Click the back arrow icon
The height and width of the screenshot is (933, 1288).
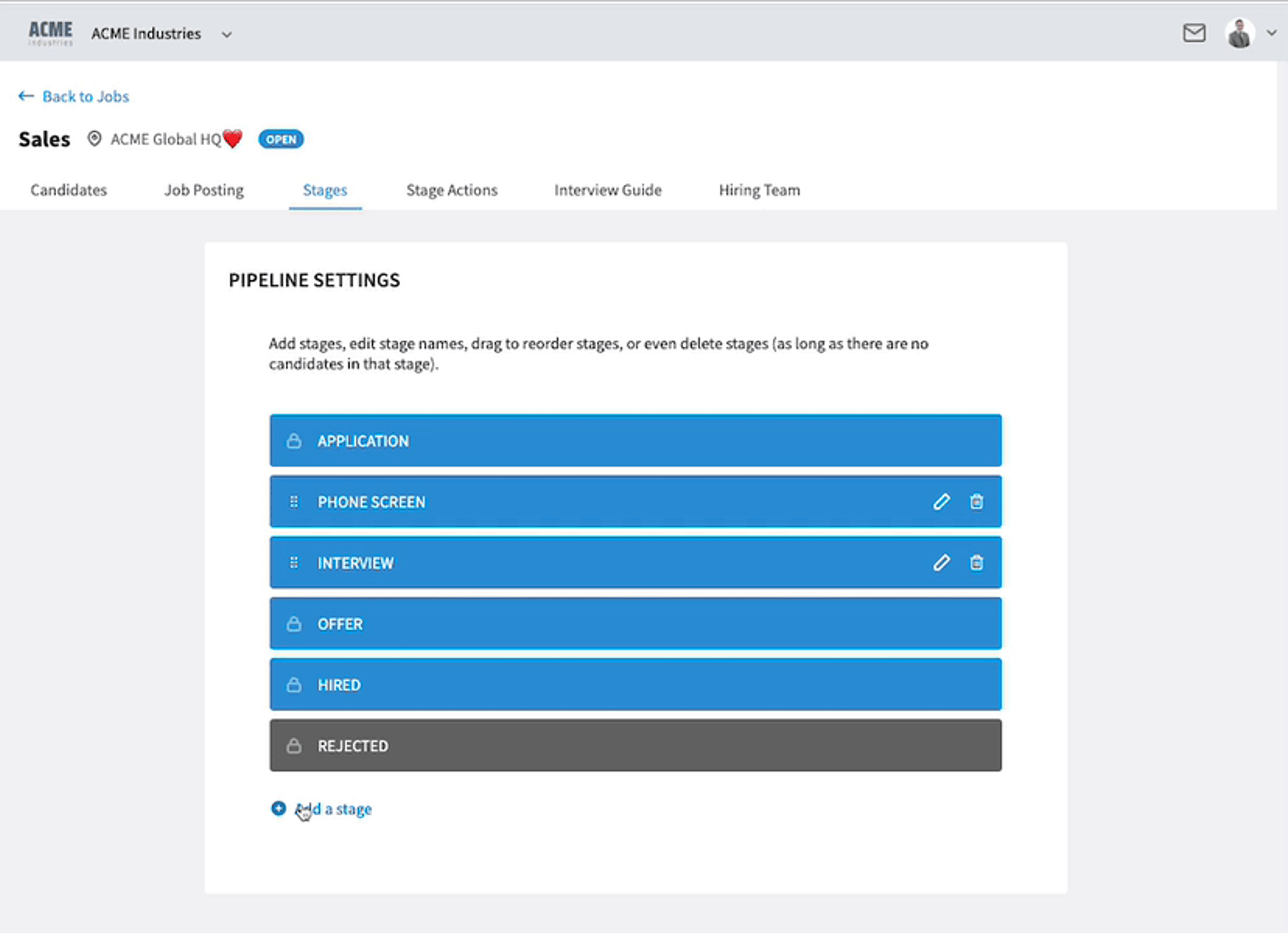point(26,96)
